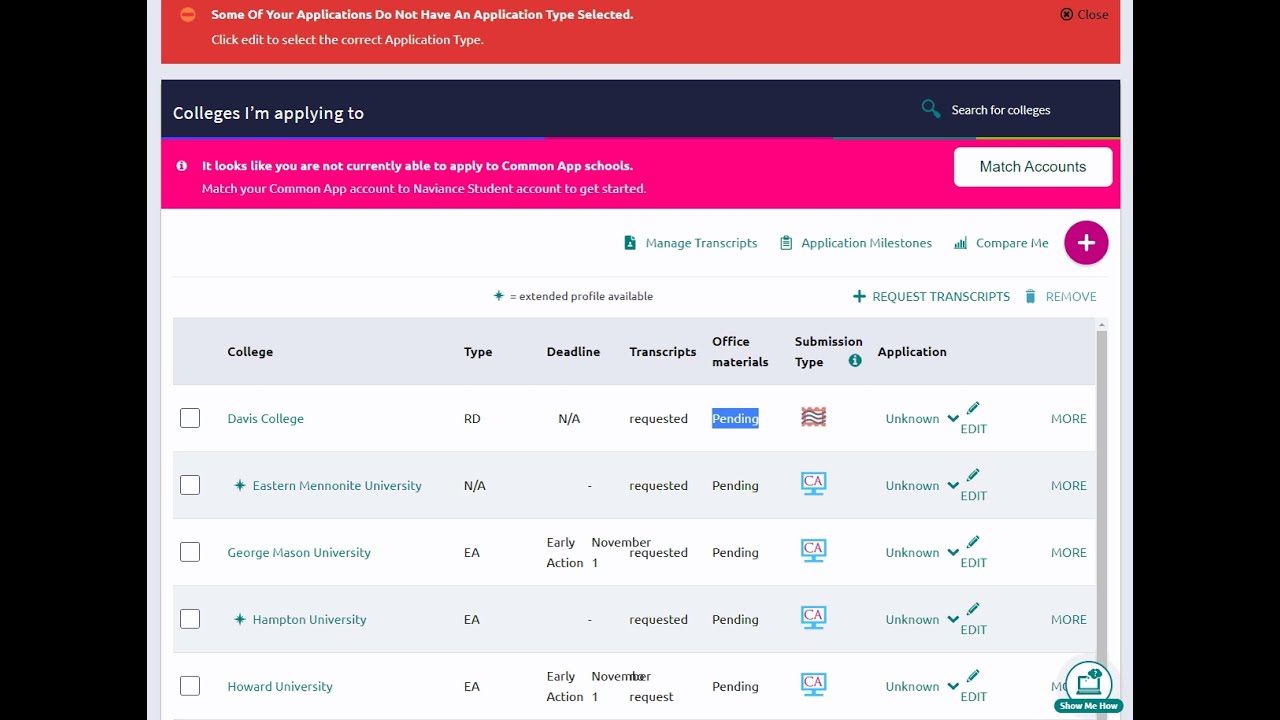This screenshot has height=720, width=1280.
Task: Click the pink banner exclamation icon
Action: (182, 166)
